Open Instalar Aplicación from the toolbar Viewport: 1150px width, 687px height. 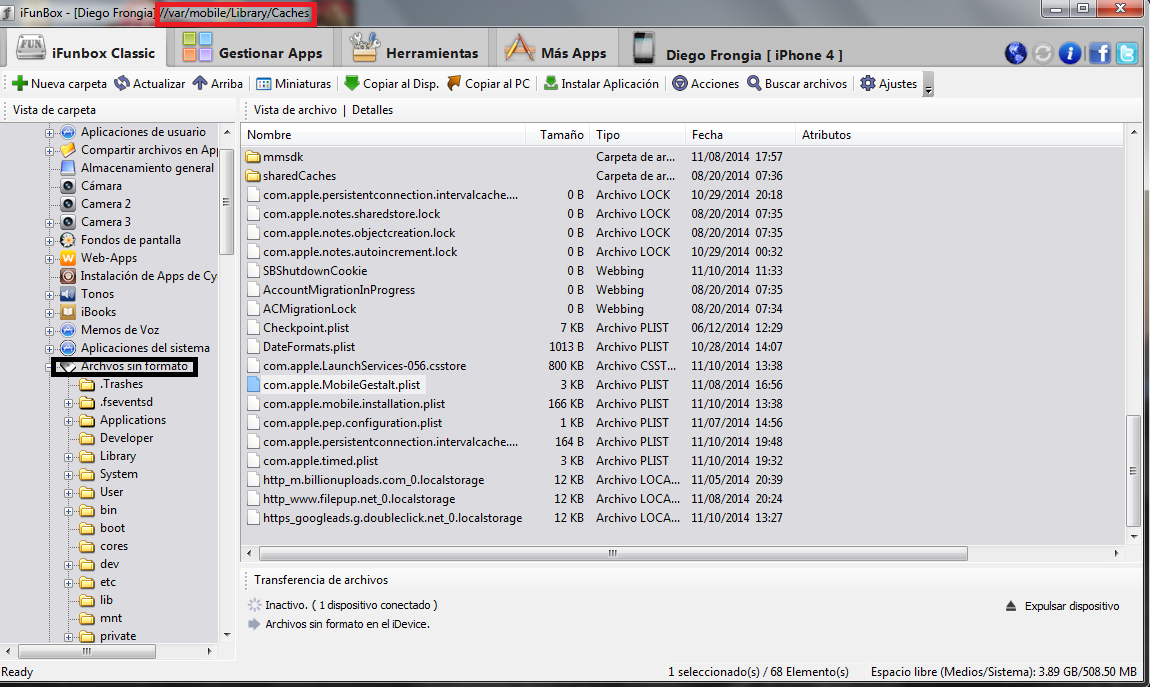click(601, 84)
